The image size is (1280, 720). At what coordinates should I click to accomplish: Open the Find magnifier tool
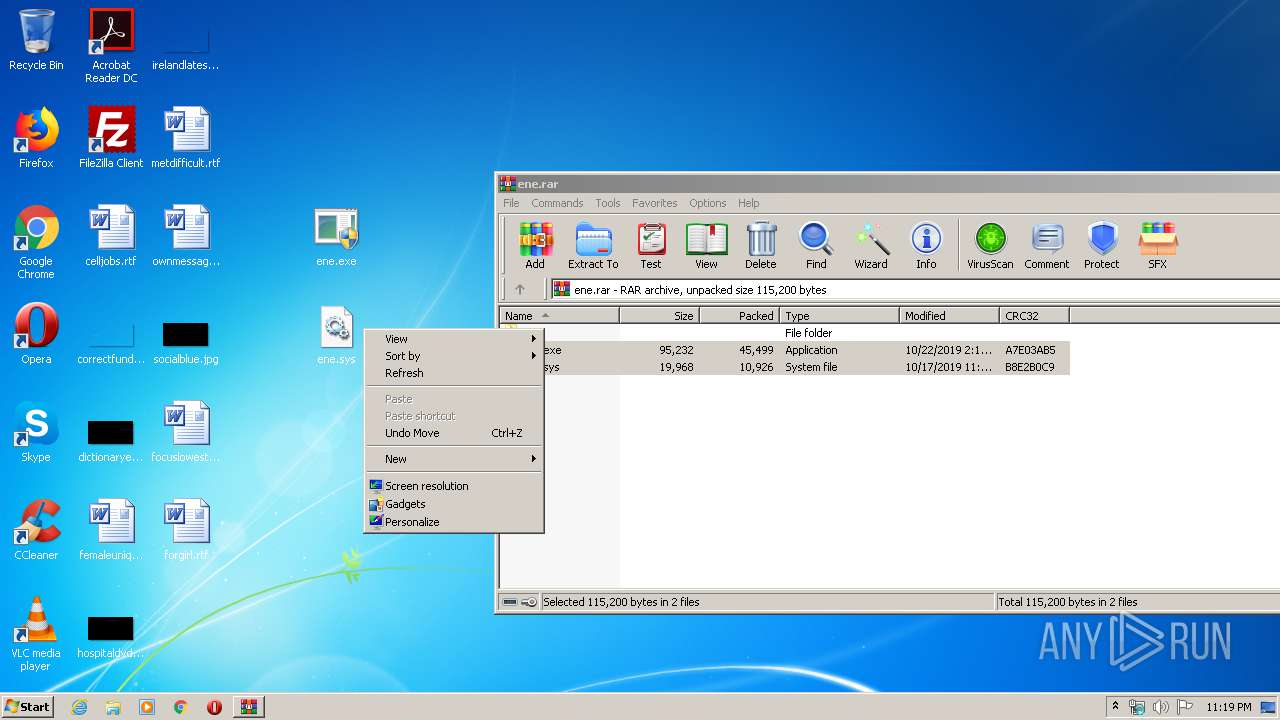pyautogui.click(x=816, y=246)
